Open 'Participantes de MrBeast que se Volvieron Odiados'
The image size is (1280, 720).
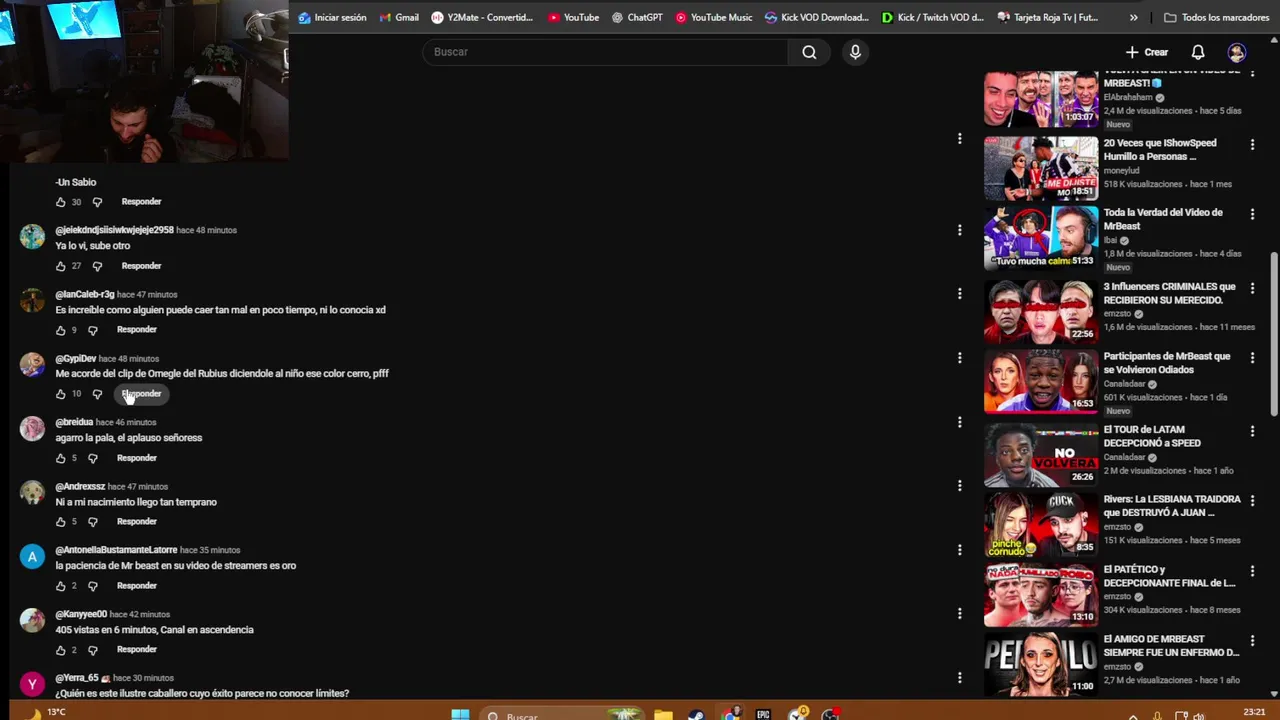(x=1167, y=363)
